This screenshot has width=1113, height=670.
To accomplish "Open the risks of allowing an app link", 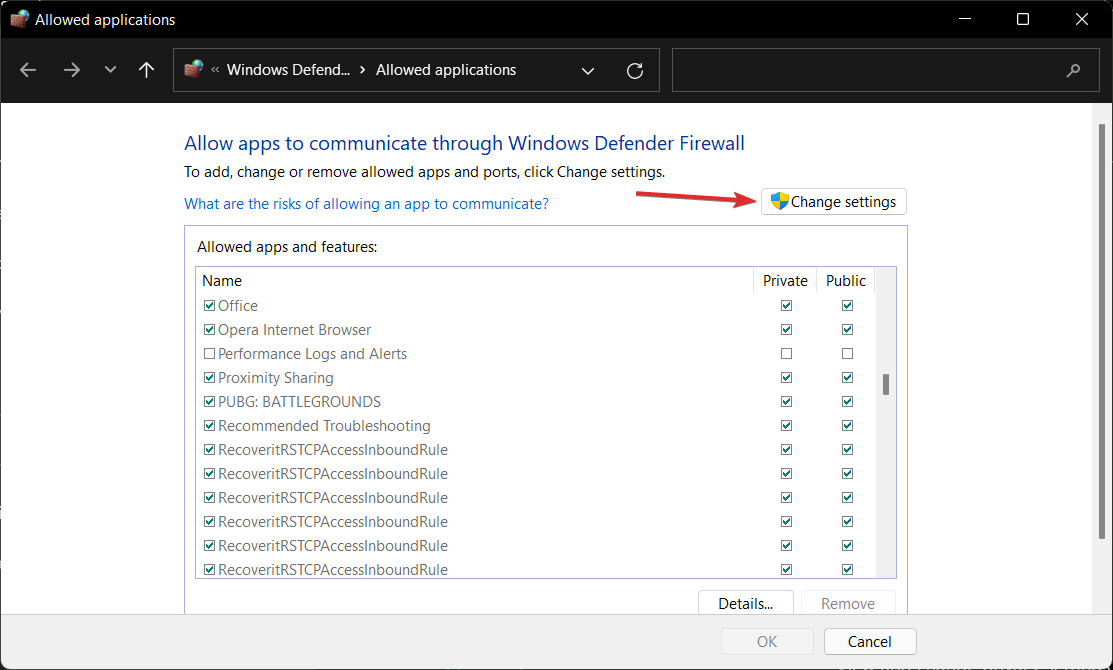I will pos(366,204).
